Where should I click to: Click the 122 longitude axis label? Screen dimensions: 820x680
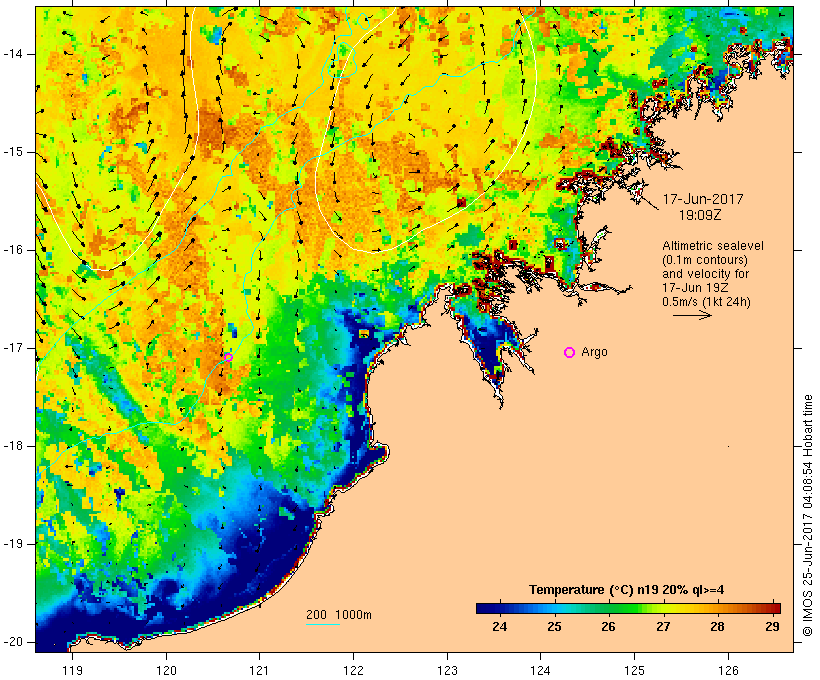pos(354,670)
